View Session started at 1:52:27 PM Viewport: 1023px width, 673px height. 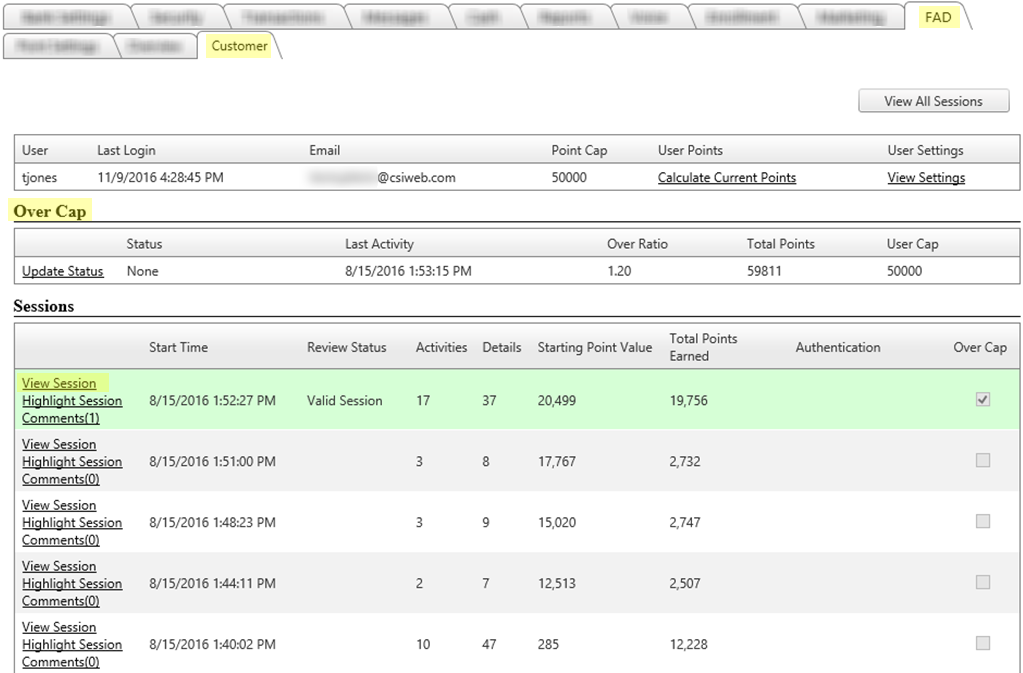pyautogui.click(x=59, y=383)
